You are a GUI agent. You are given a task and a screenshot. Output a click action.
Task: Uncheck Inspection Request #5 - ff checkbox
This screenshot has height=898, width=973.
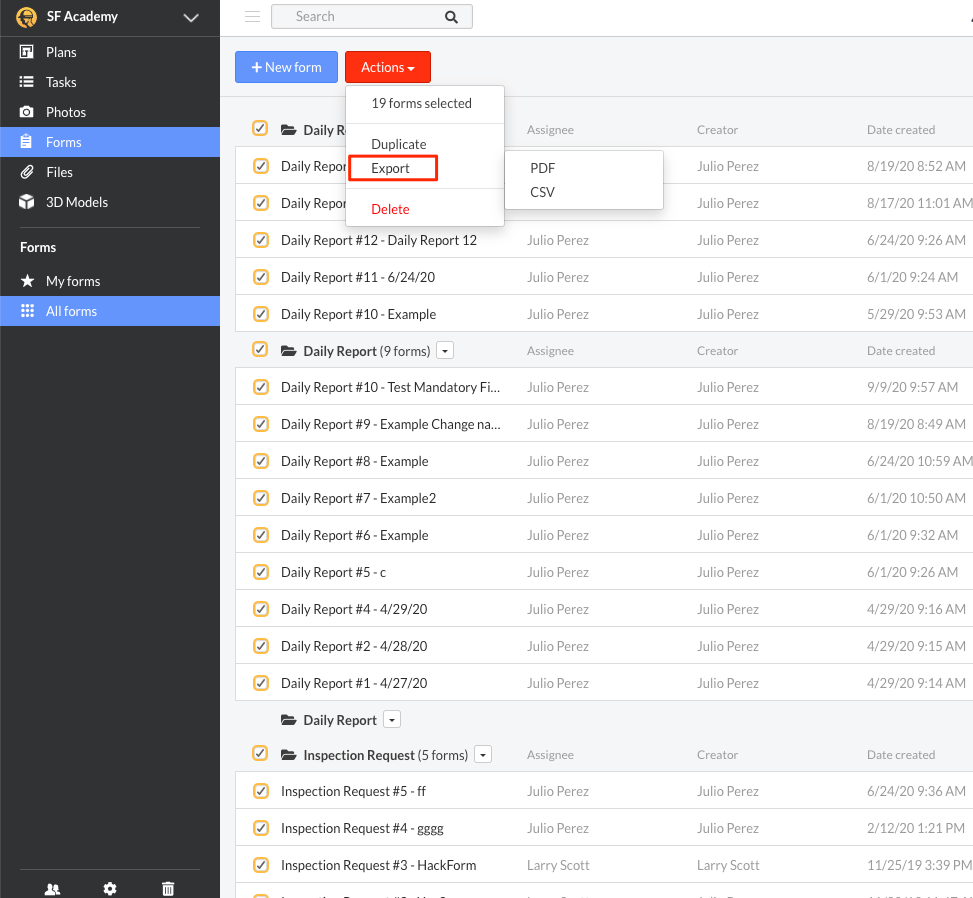click(x=261, y=791)
